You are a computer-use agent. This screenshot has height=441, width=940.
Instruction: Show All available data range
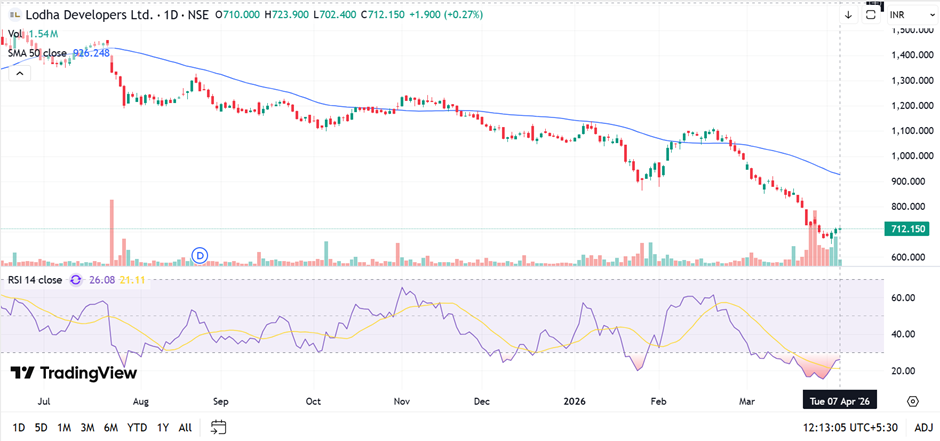[x=185, y=427]
